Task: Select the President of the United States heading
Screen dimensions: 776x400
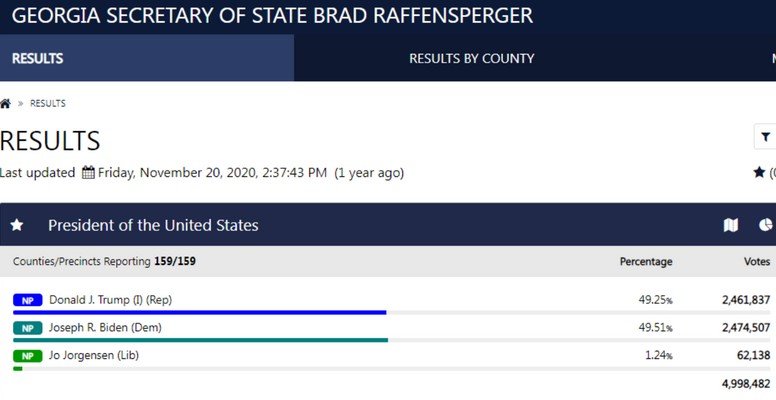Action: (153, 225)
